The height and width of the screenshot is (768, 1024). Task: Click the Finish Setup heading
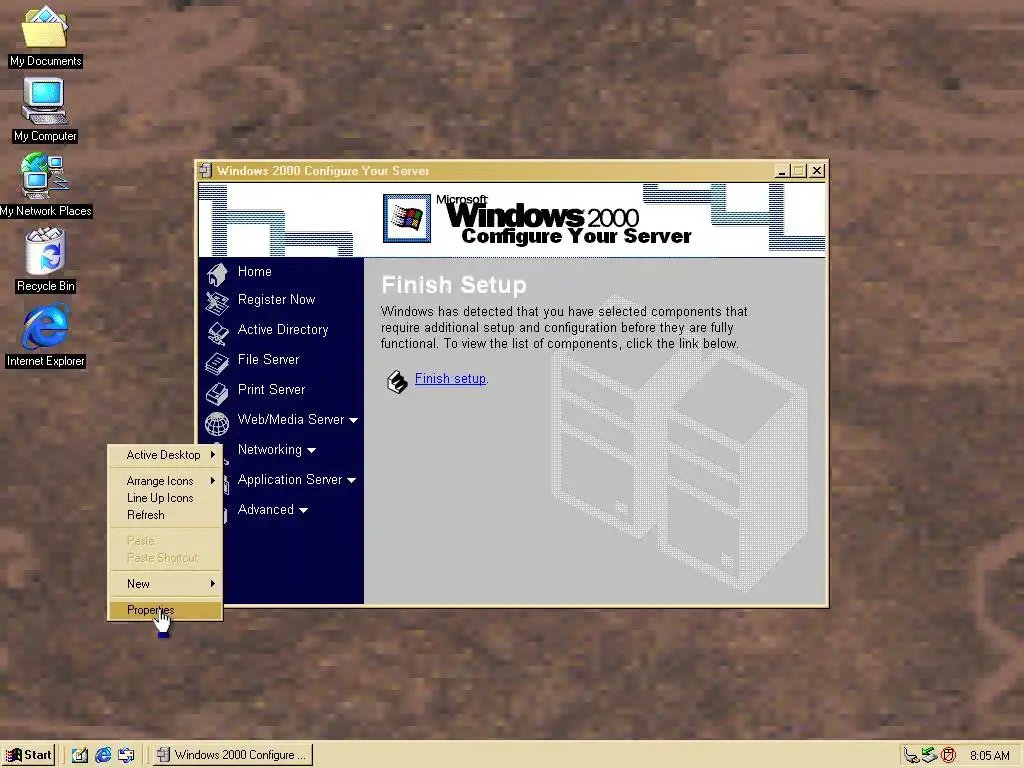(454, 285)
